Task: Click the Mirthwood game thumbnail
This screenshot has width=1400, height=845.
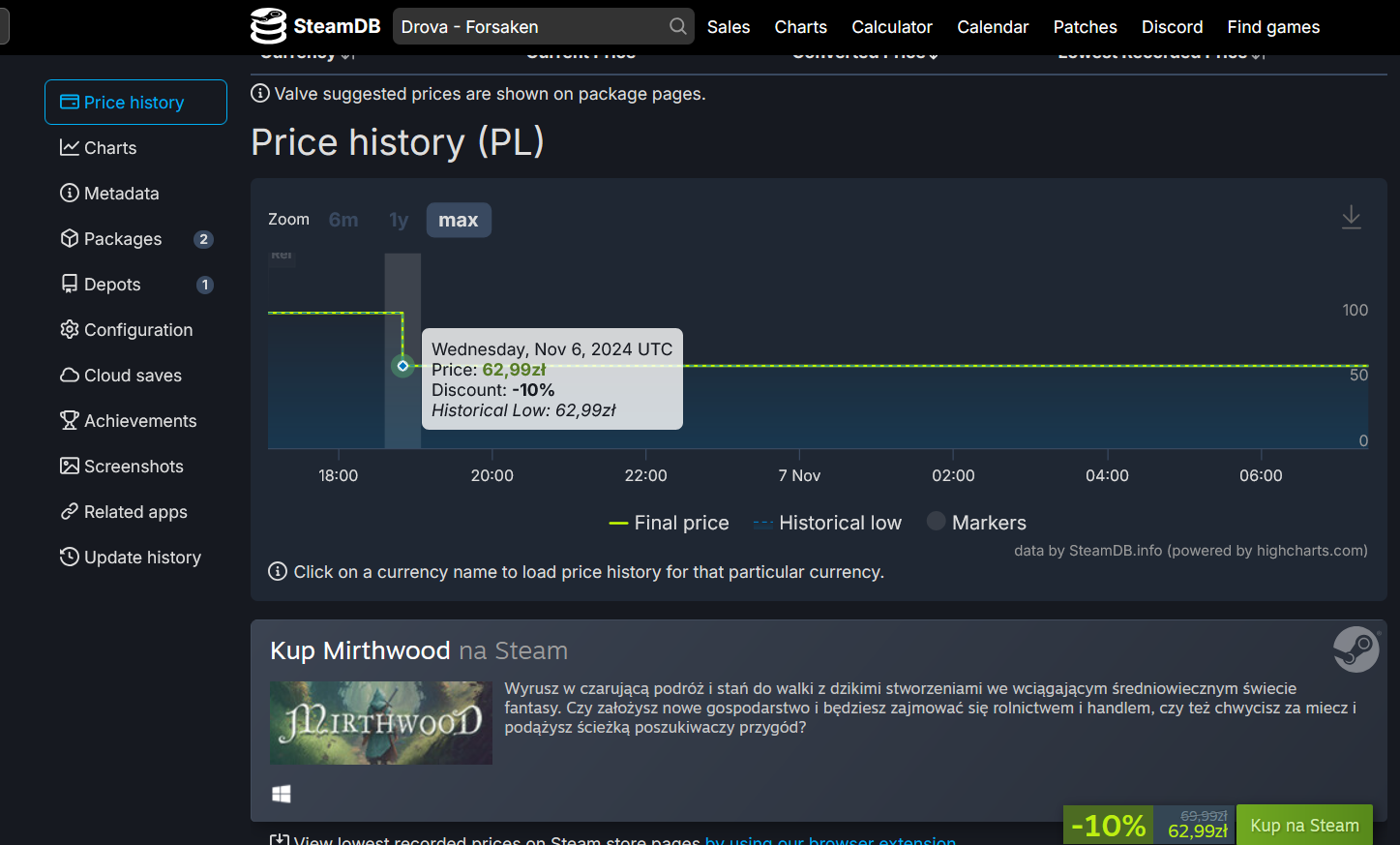Action: (381, 723)
